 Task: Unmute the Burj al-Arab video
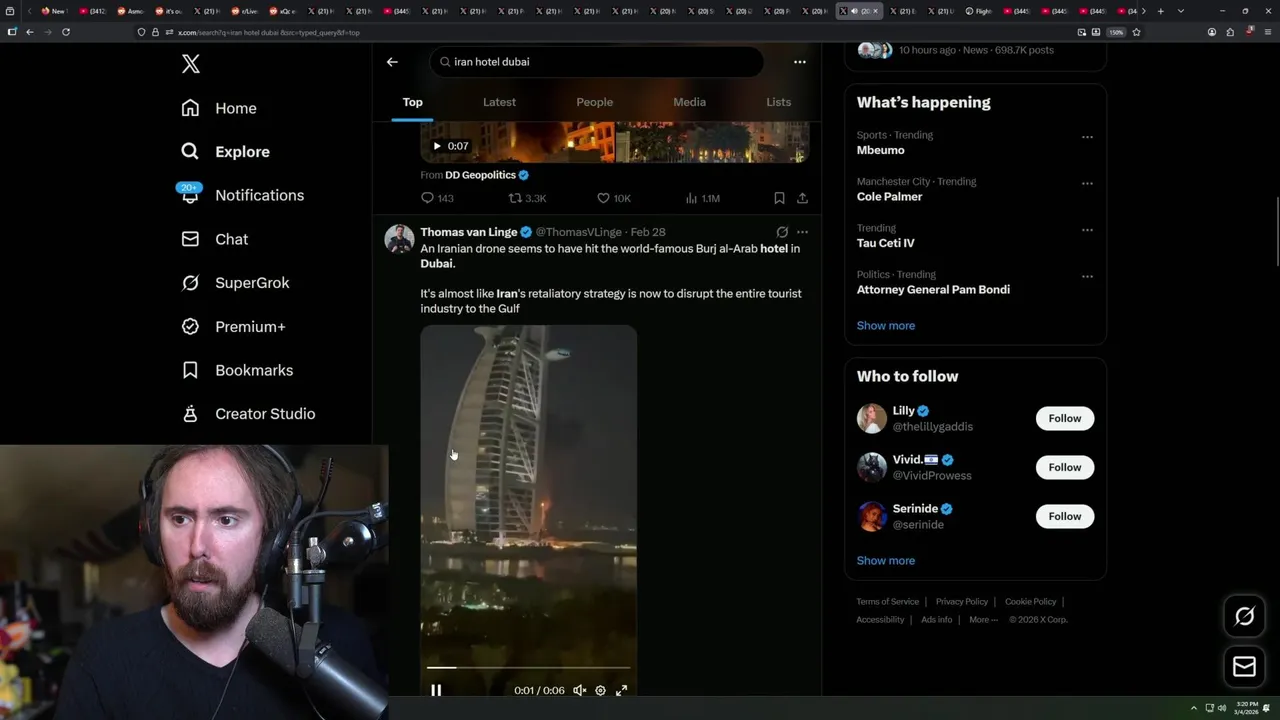point(579,690)
